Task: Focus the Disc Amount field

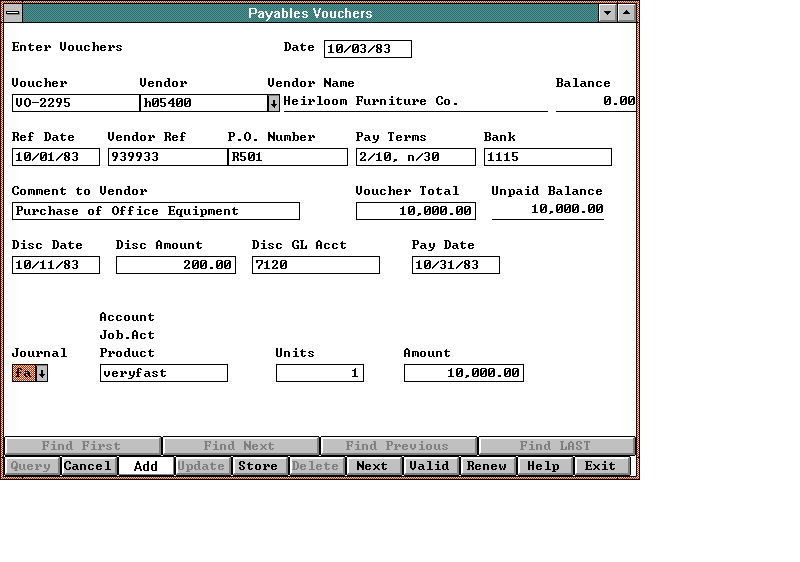Action: coord(175,265)
